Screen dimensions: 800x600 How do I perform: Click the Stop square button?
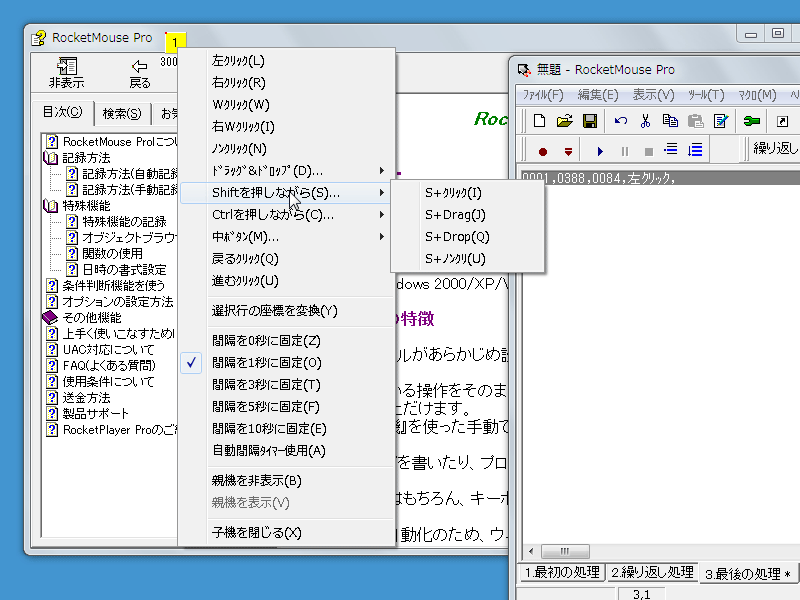(649, 152)
